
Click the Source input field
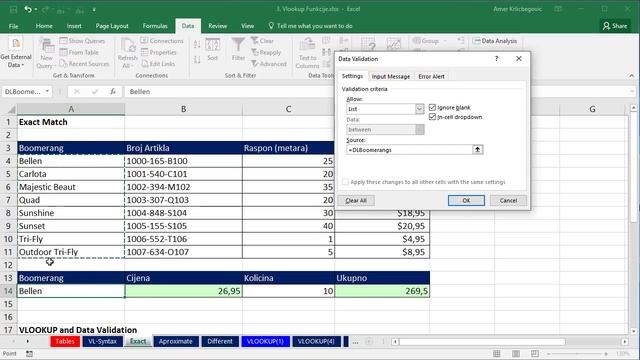click(409, 150)
